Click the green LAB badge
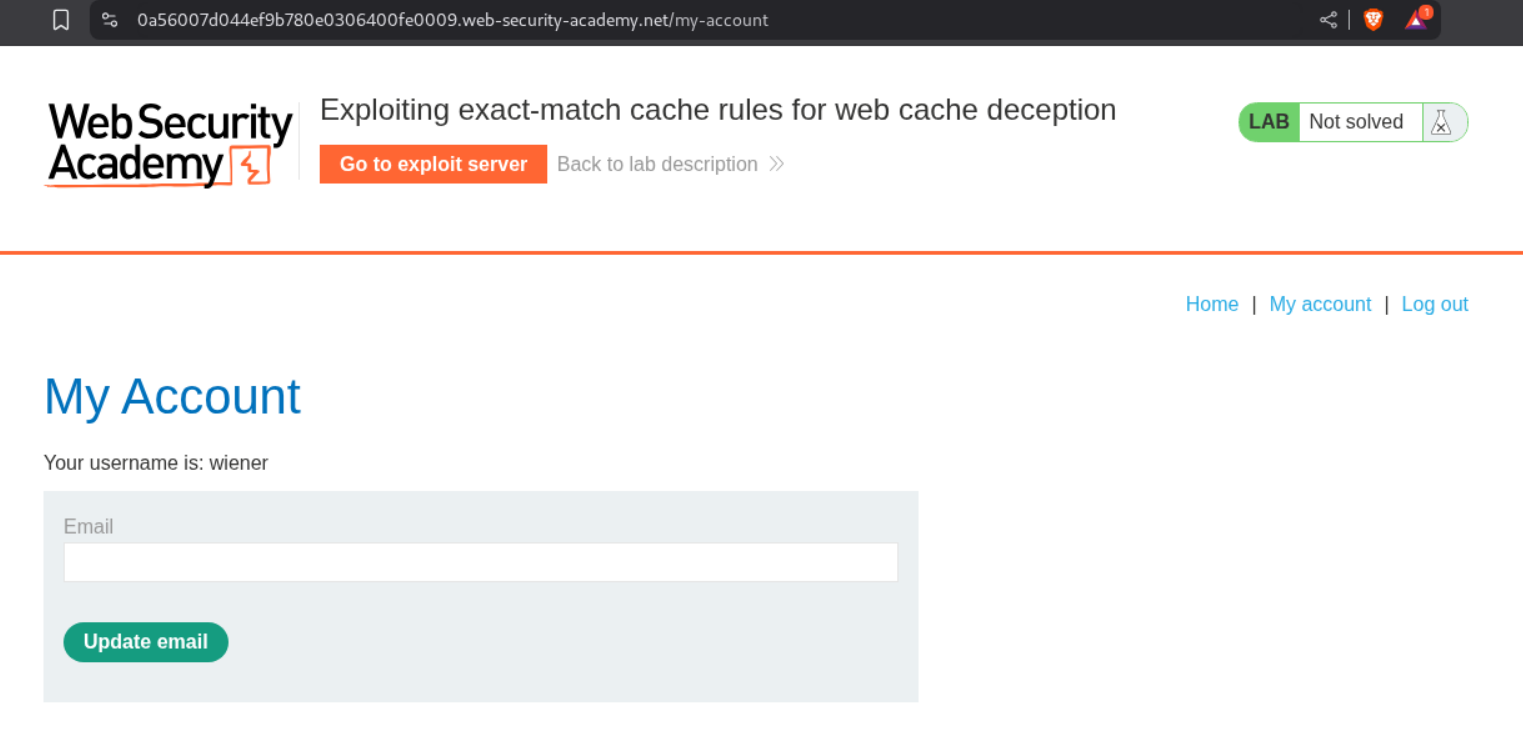This screenshot has height=734, width=1523. tap(1269, 122)
